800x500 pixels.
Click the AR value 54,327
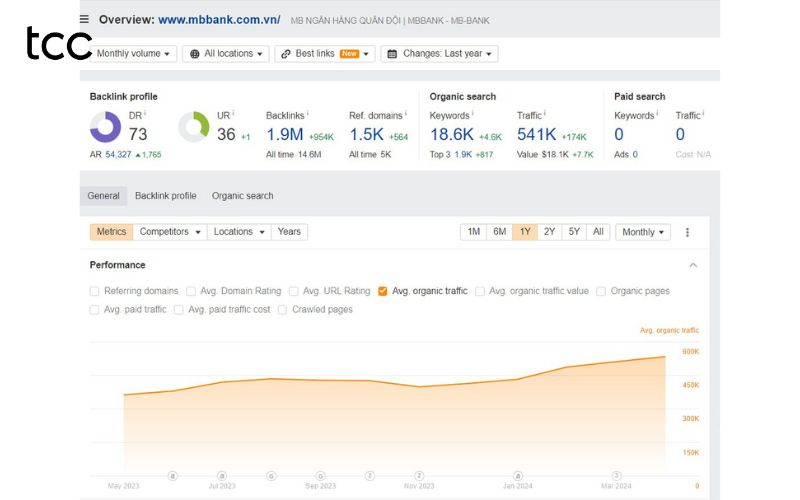[118, 155]
